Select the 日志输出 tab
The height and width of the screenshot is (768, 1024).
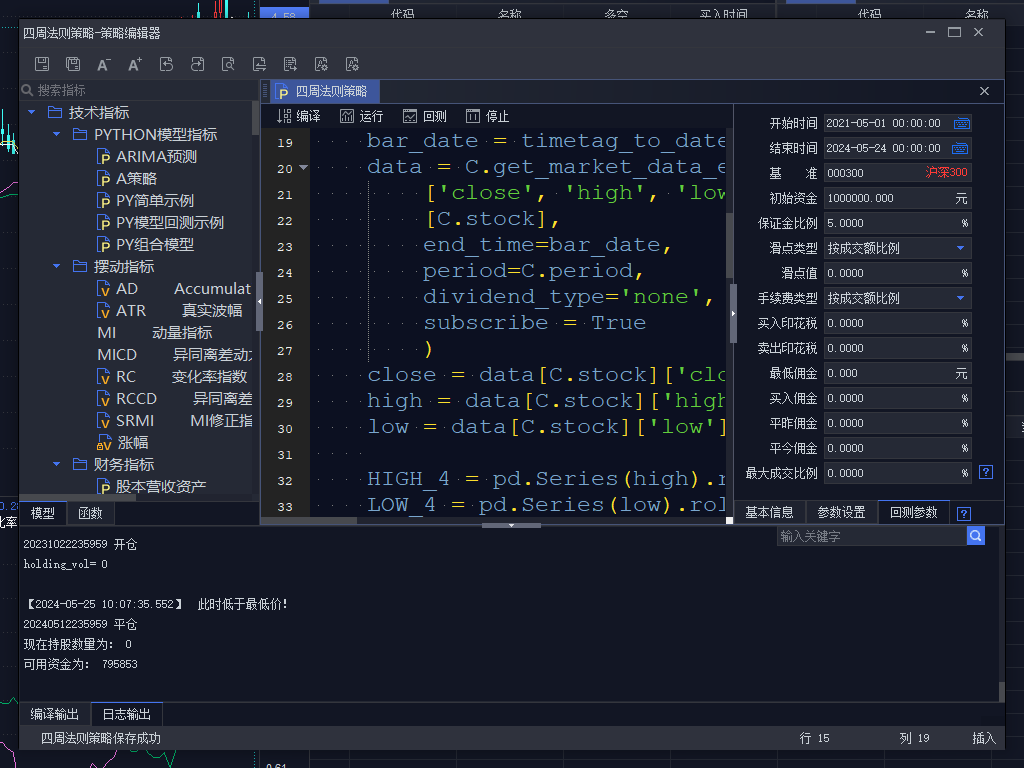[x=127, y=714]
